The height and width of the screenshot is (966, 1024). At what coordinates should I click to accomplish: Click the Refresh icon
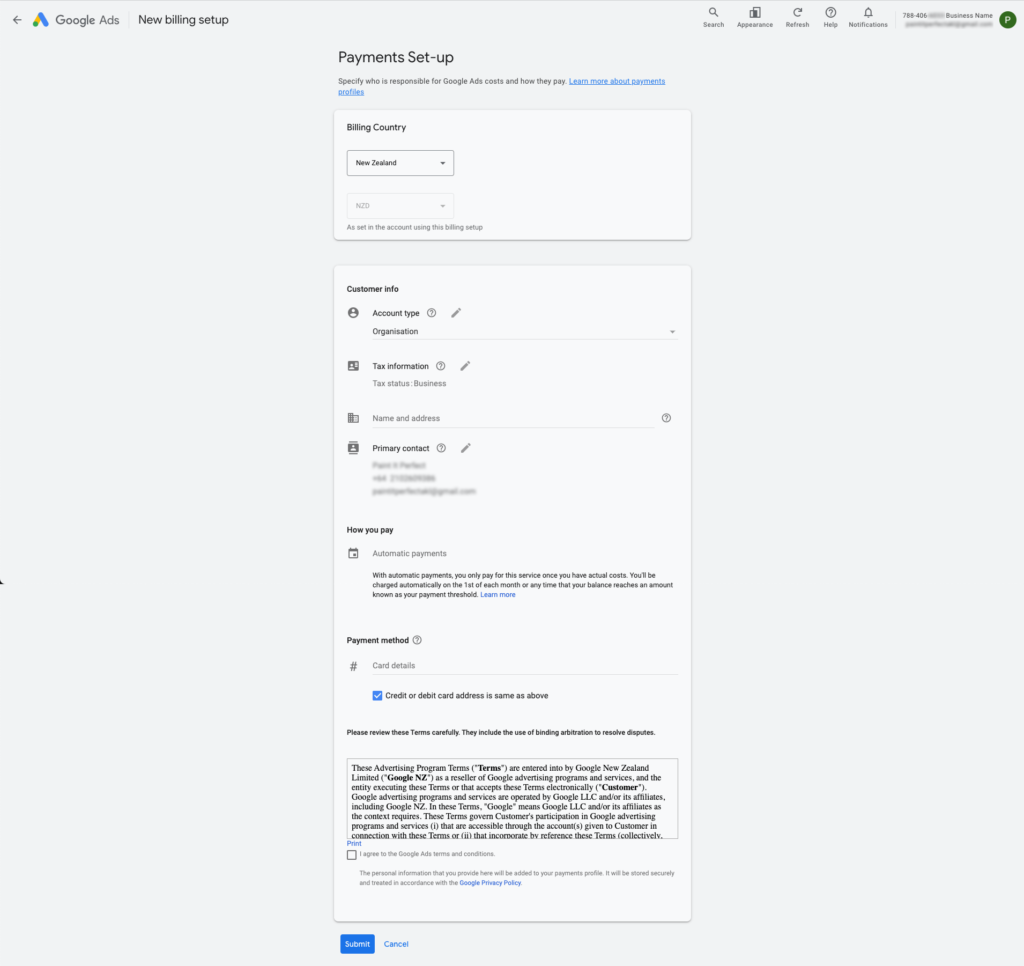pyautogui.click(x=797, y=13)
